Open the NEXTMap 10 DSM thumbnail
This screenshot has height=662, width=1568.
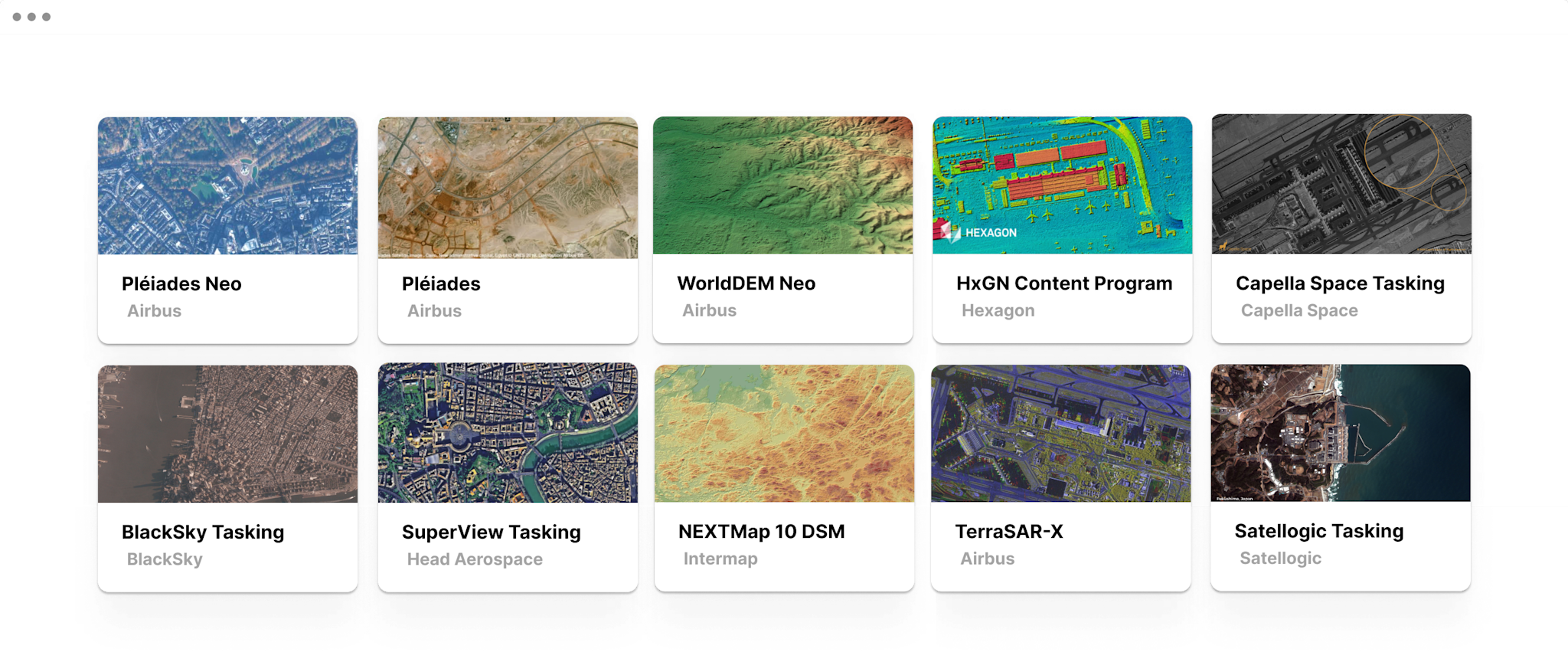click(784, 434)
